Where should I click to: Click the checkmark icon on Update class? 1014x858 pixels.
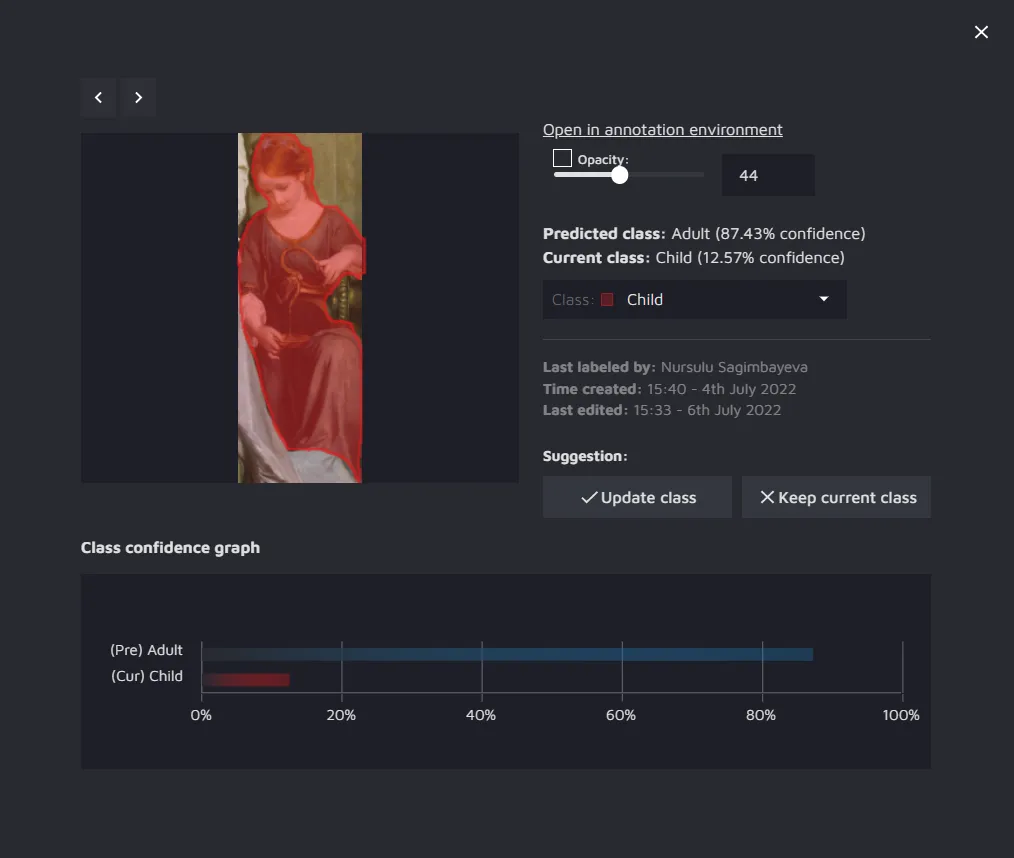point(589,498)
